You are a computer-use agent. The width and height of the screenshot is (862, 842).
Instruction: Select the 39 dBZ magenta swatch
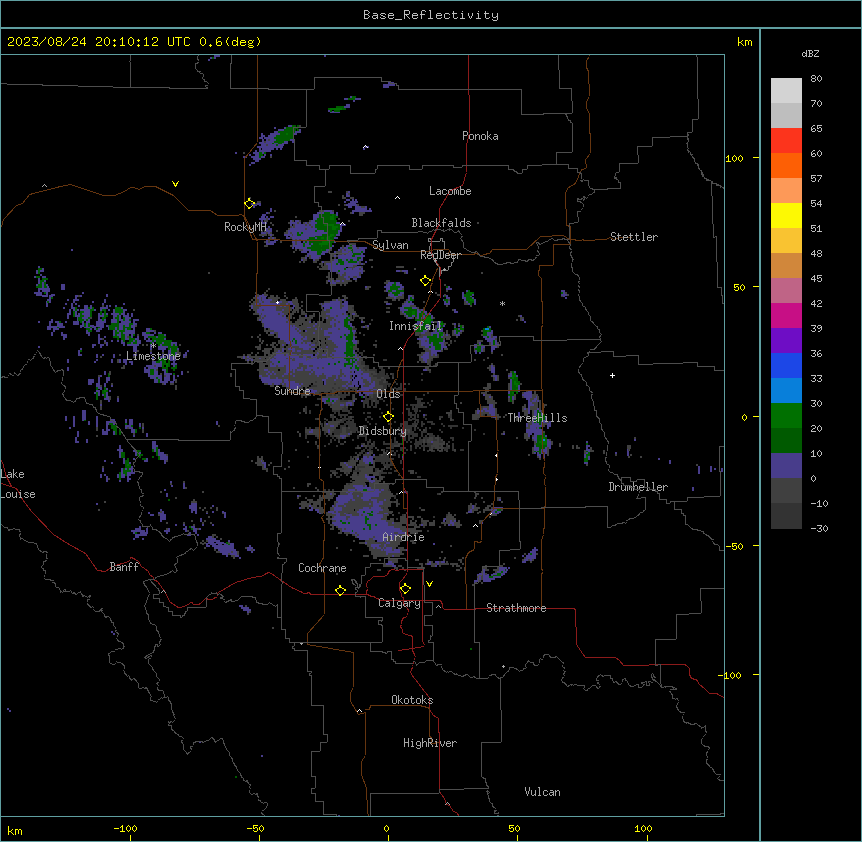pyautogui.click(x=786, y=315)
